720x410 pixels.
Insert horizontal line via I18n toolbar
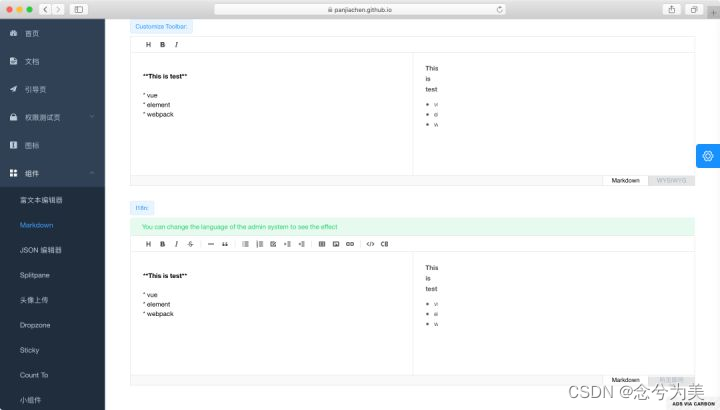point(211,244)
